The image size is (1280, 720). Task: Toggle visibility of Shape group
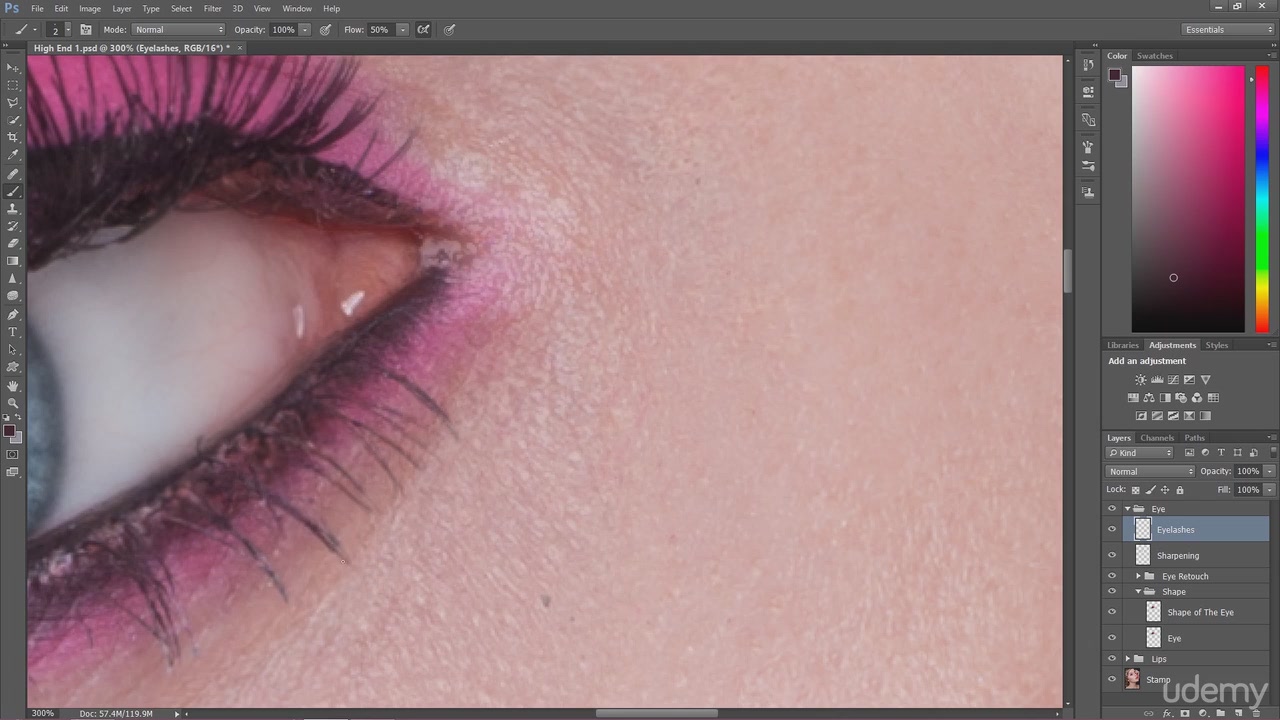(x=1112, y=592)
